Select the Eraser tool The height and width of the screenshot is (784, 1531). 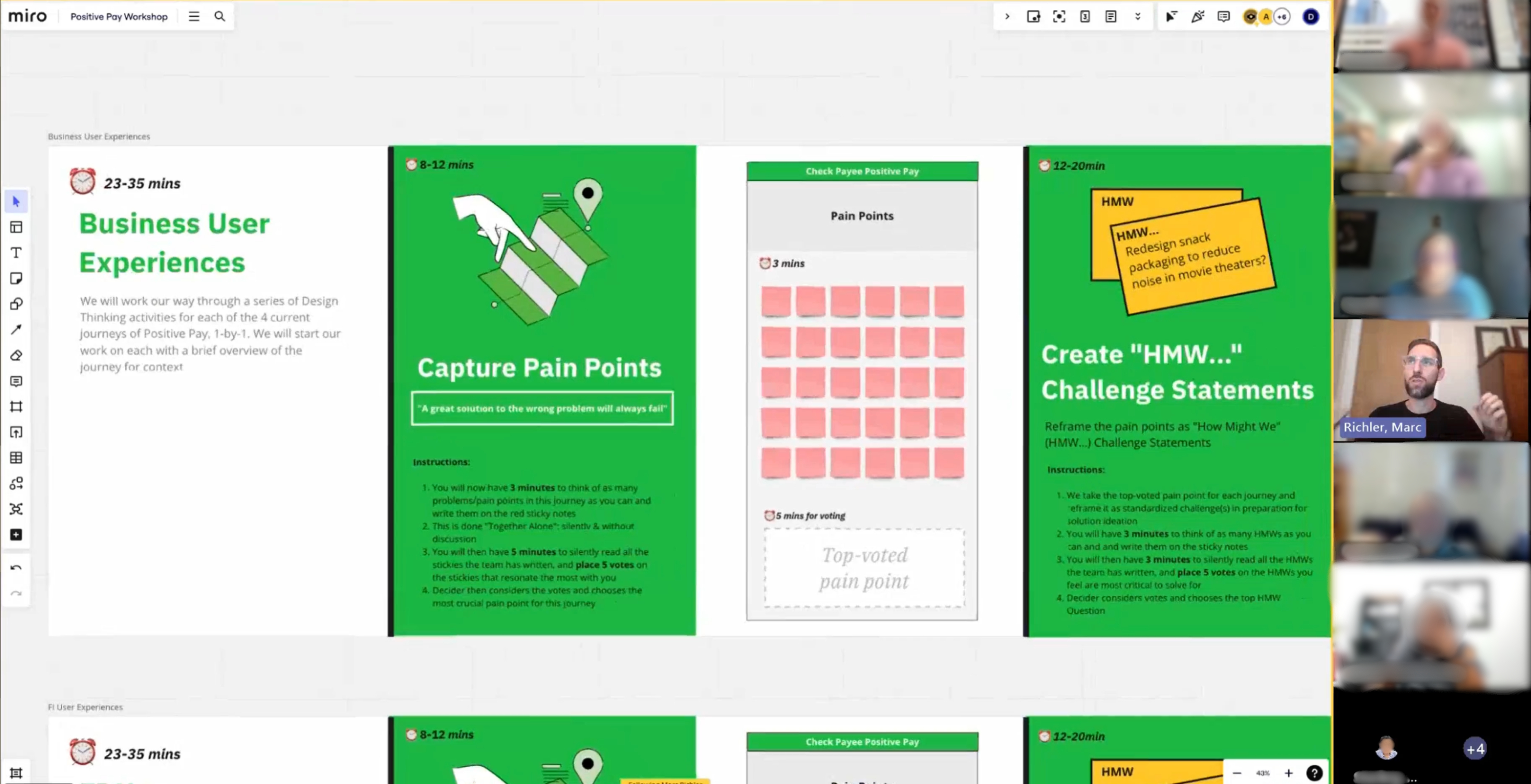(x=16, y=356)
